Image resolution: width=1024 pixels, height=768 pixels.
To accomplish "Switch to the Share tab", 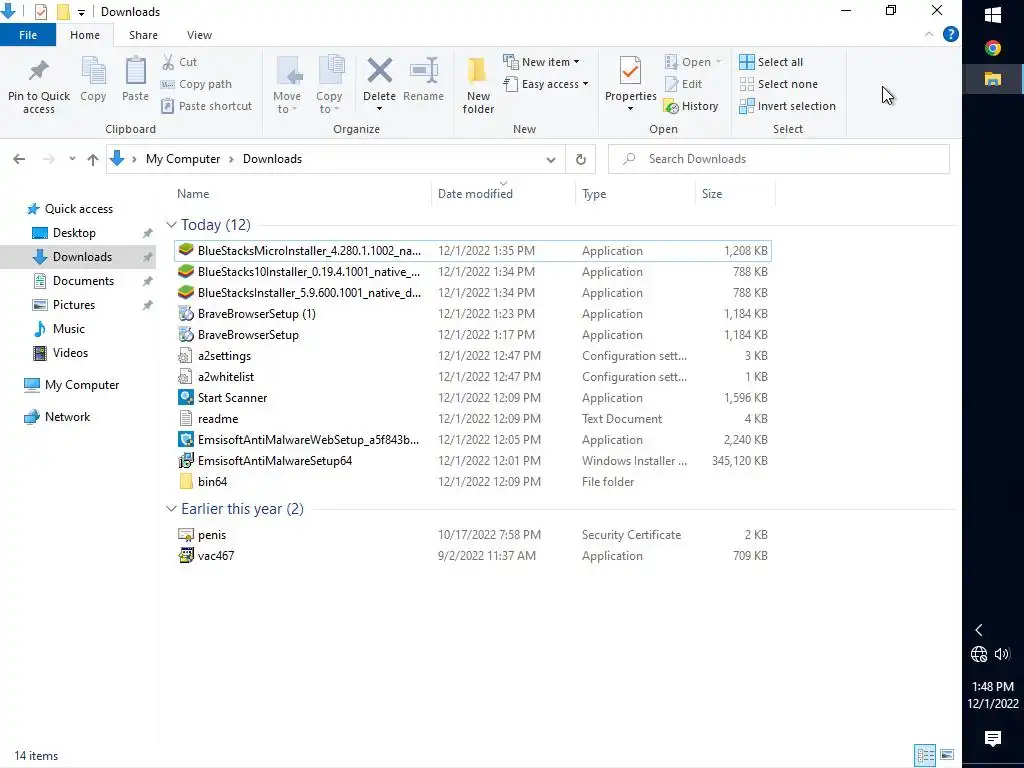I will [143, 35].
